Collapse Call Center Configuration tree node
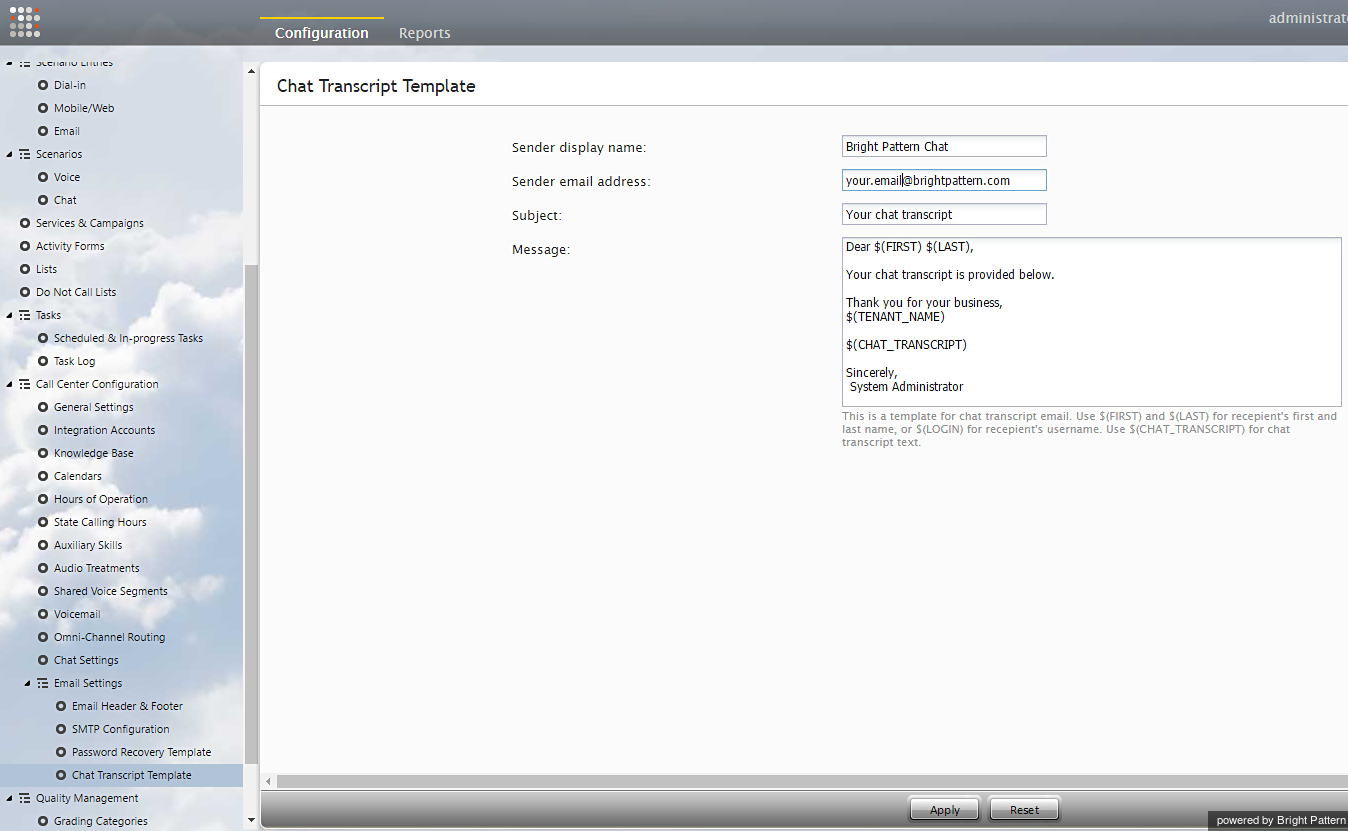The image size is (1348, 831). pyautogui.click(x=10, y=384)
